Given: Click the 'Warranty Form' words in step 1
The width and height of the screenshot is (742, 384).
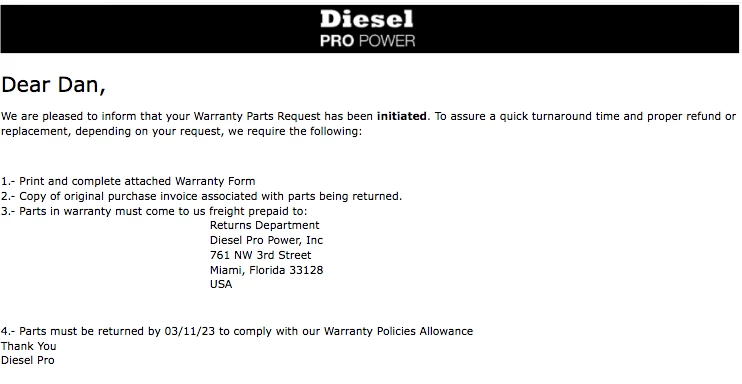Looking at the screenshot, I should coord(215,181).
